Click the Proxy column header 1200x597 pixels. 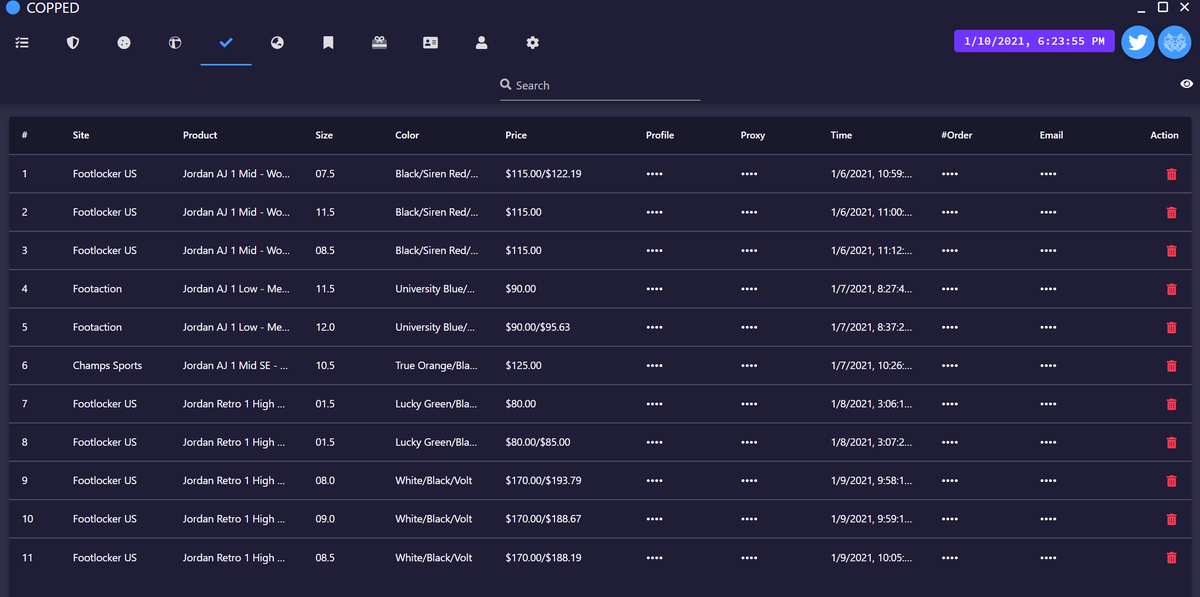point(753,135)
